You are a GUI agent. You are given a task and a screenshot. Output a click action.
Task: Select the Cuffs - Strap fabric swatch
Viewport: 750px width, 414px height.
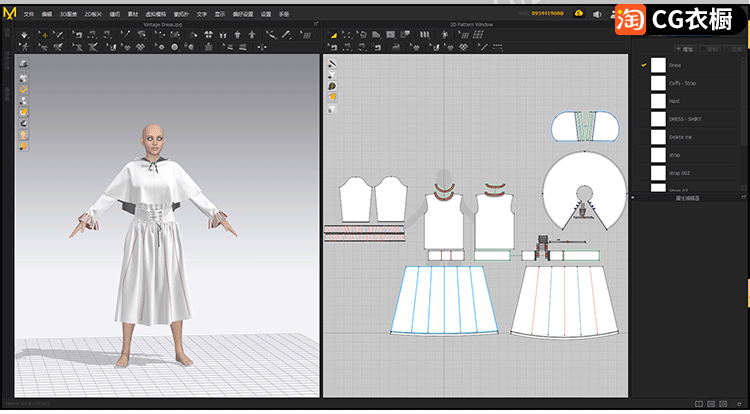[658, 83]
